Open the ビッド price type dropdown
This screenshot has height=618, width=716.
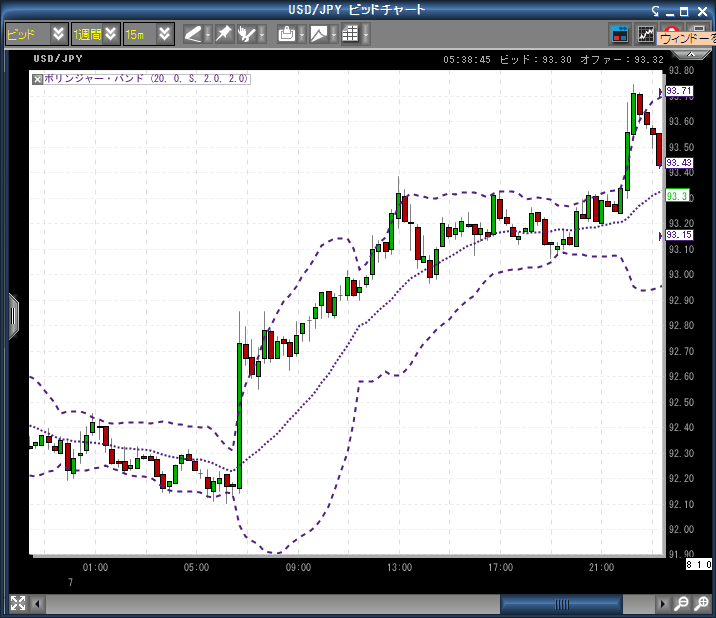[58, 34]
